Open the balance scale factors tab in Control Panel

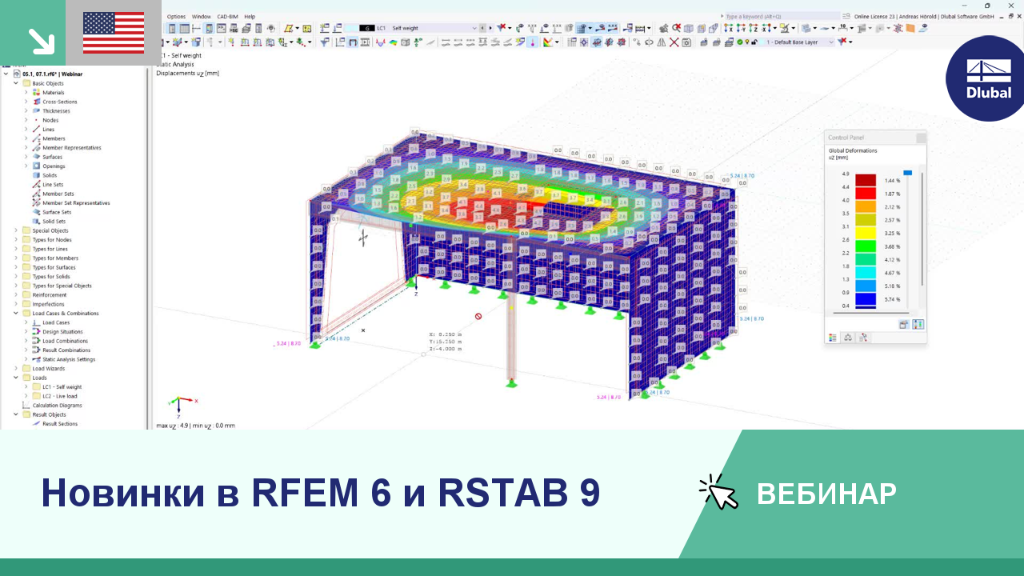click(x=848, y=338)
